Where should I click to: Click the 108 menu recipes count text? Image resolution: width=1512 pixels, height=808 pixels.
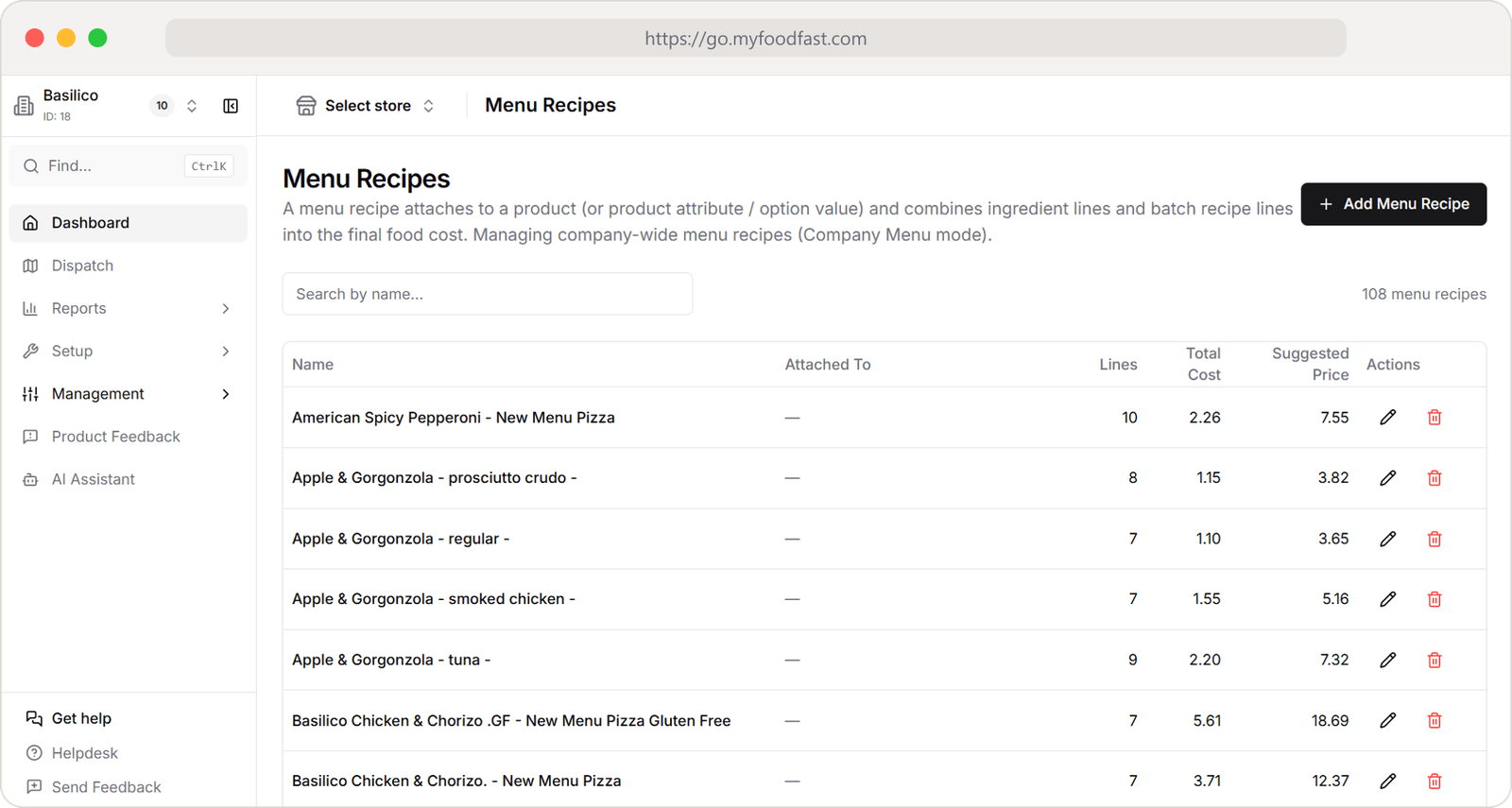pyautogui.click(x=1424, y=294)
